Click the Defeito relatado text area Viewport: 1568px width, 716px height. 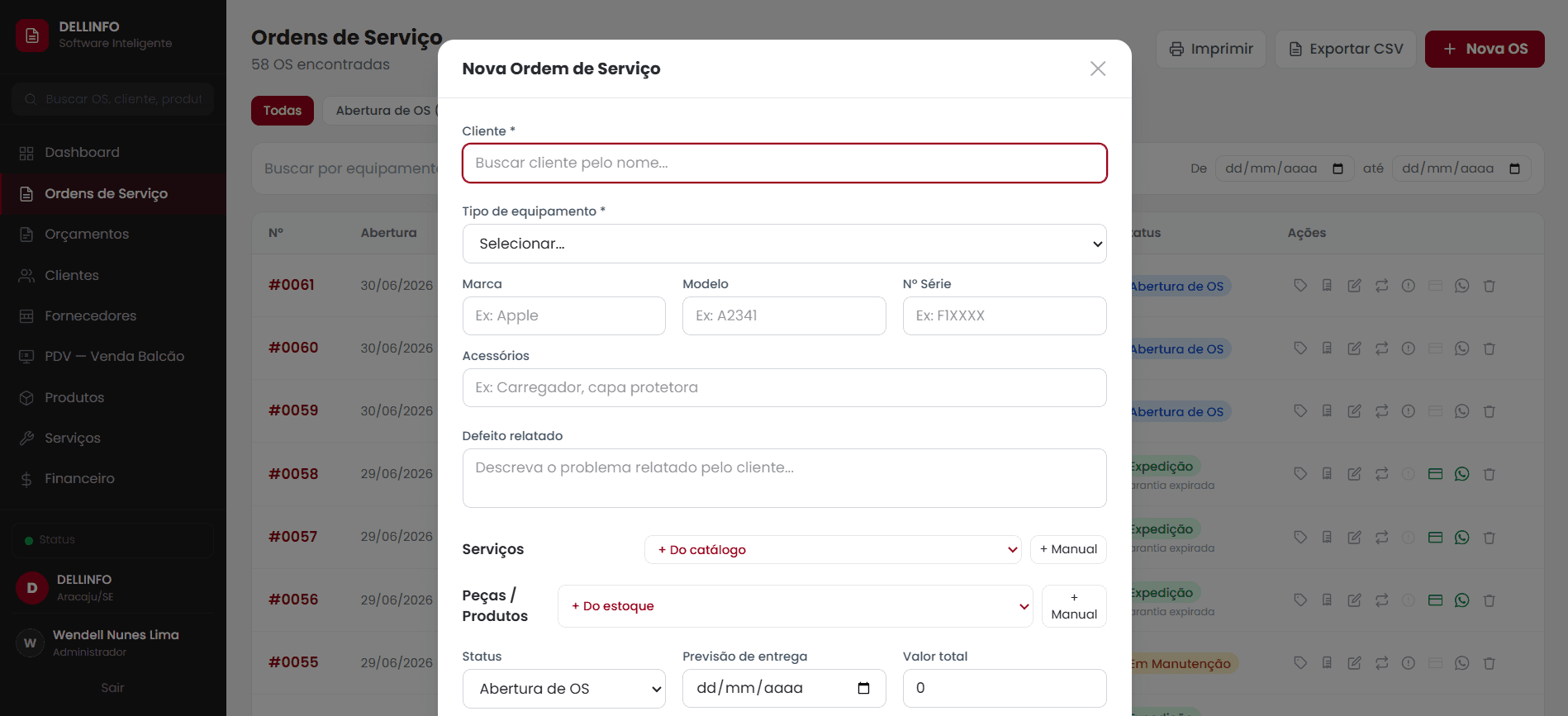[x=784, y=478]
